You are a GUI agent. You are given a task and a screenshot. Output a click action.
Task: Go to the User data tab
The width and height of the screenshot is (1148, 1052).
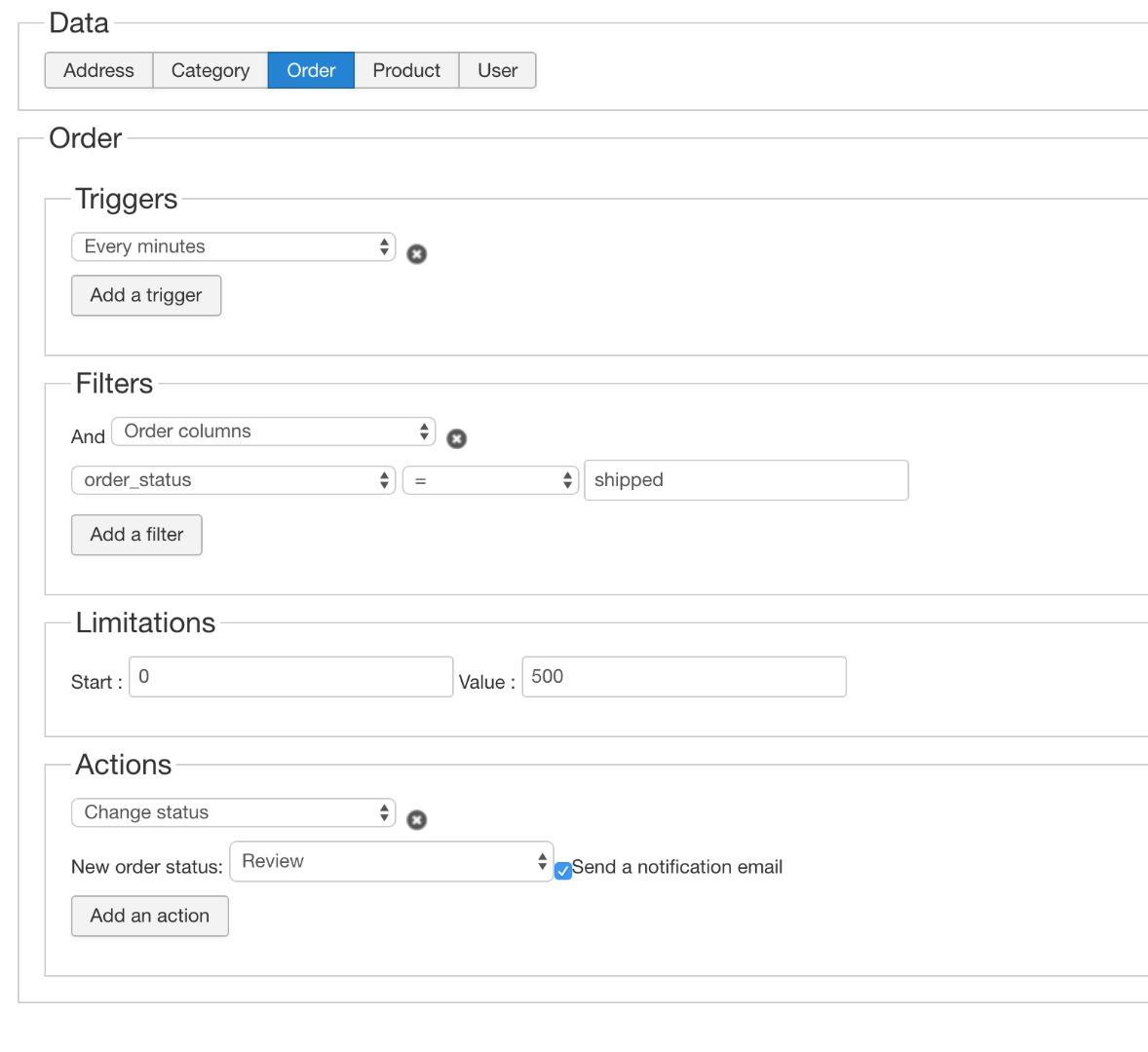497,71
